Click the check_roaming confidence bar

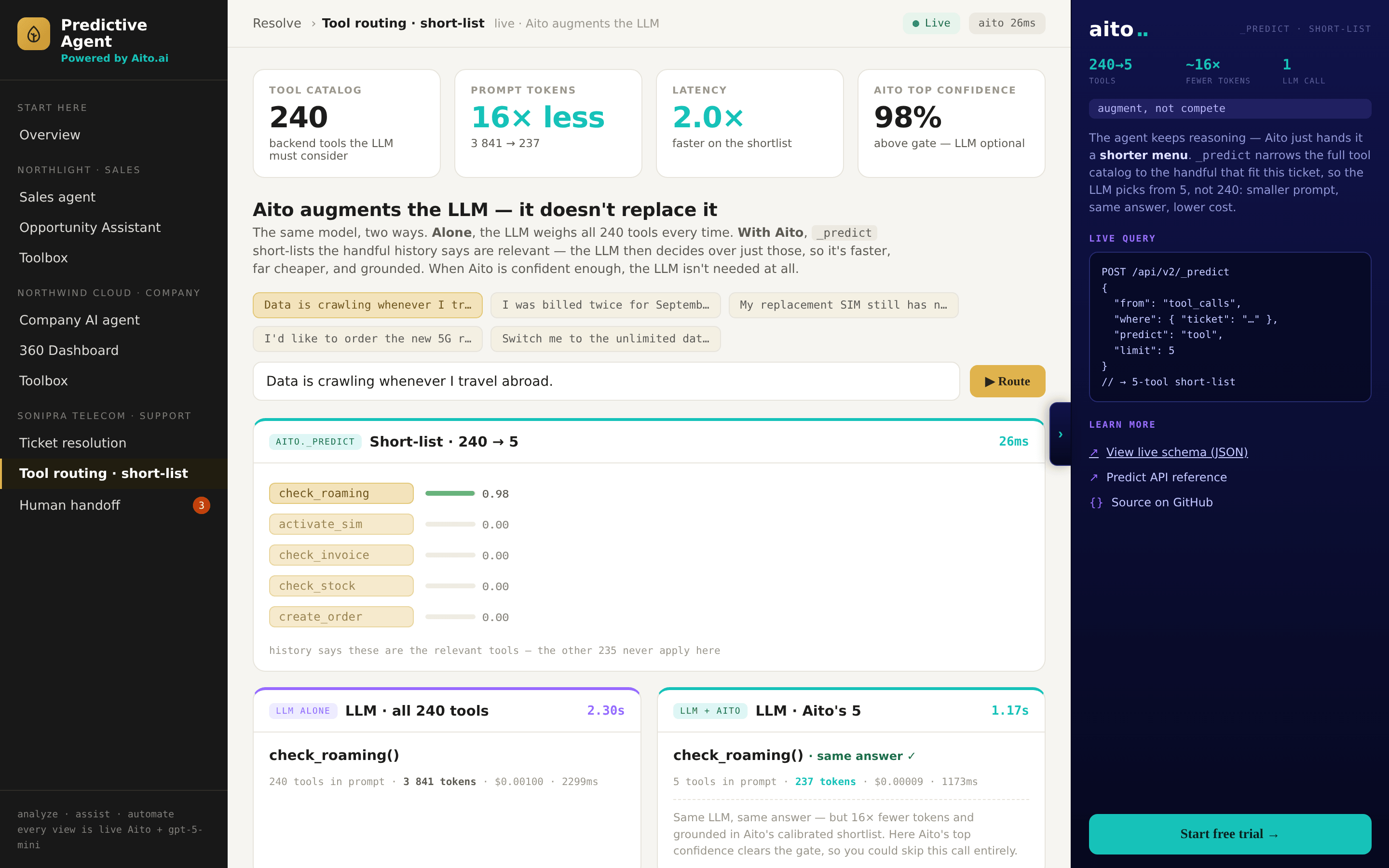click(x=450, y=494)
